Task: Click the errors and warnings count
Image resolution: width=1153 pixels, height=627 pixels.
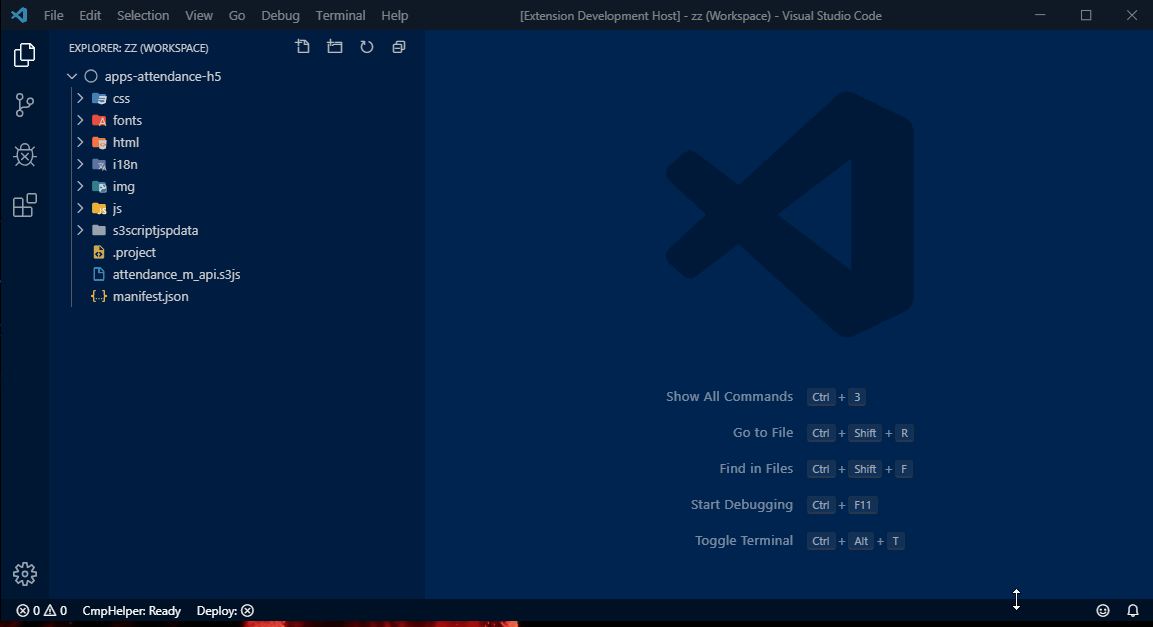Action: tap(42, 611)
